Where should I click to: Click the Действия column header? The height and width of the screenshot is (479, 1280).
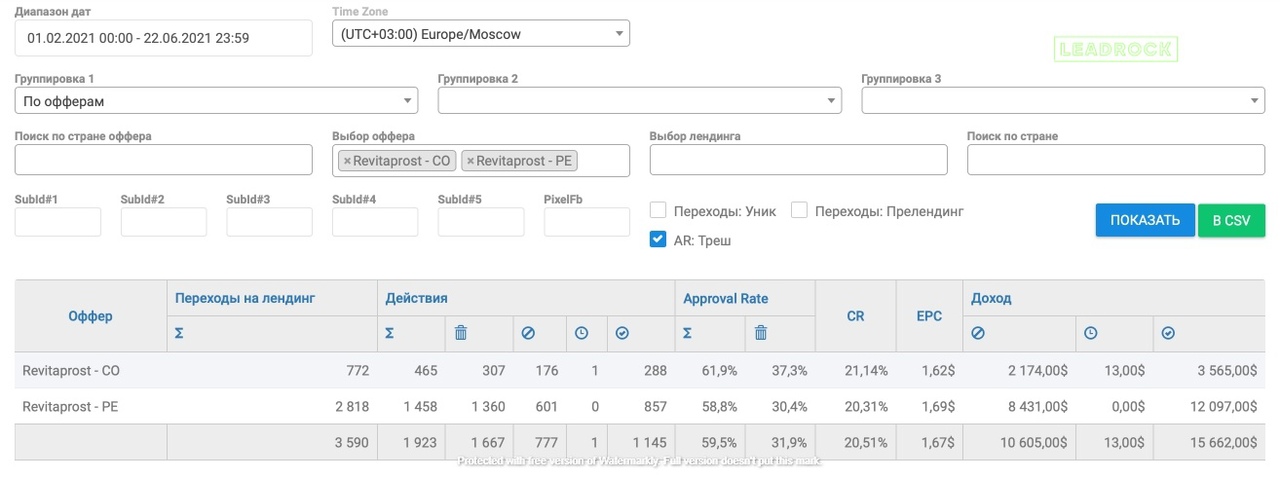point(416,298)
